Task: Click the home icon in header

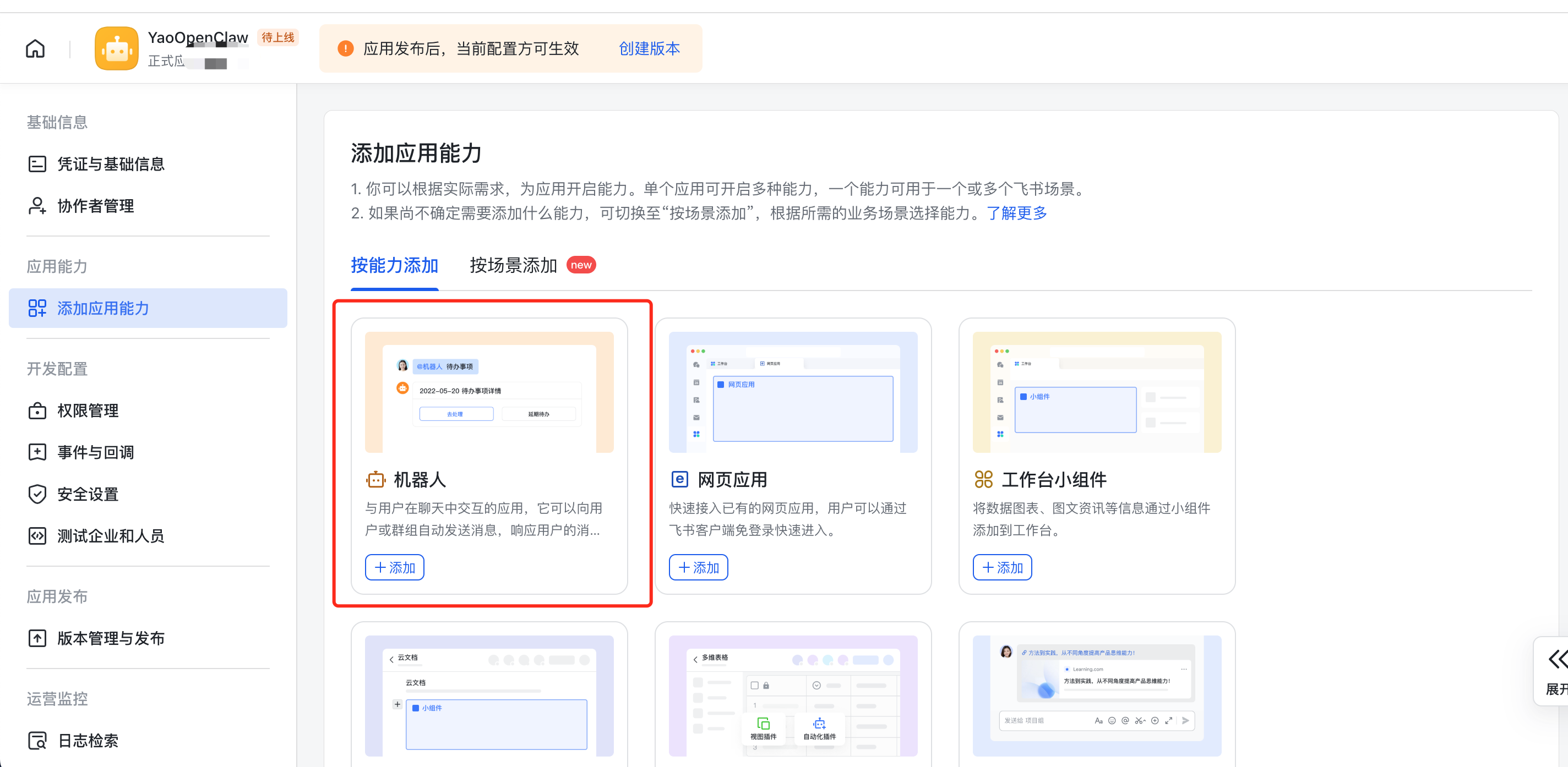Action: [35, 48]
